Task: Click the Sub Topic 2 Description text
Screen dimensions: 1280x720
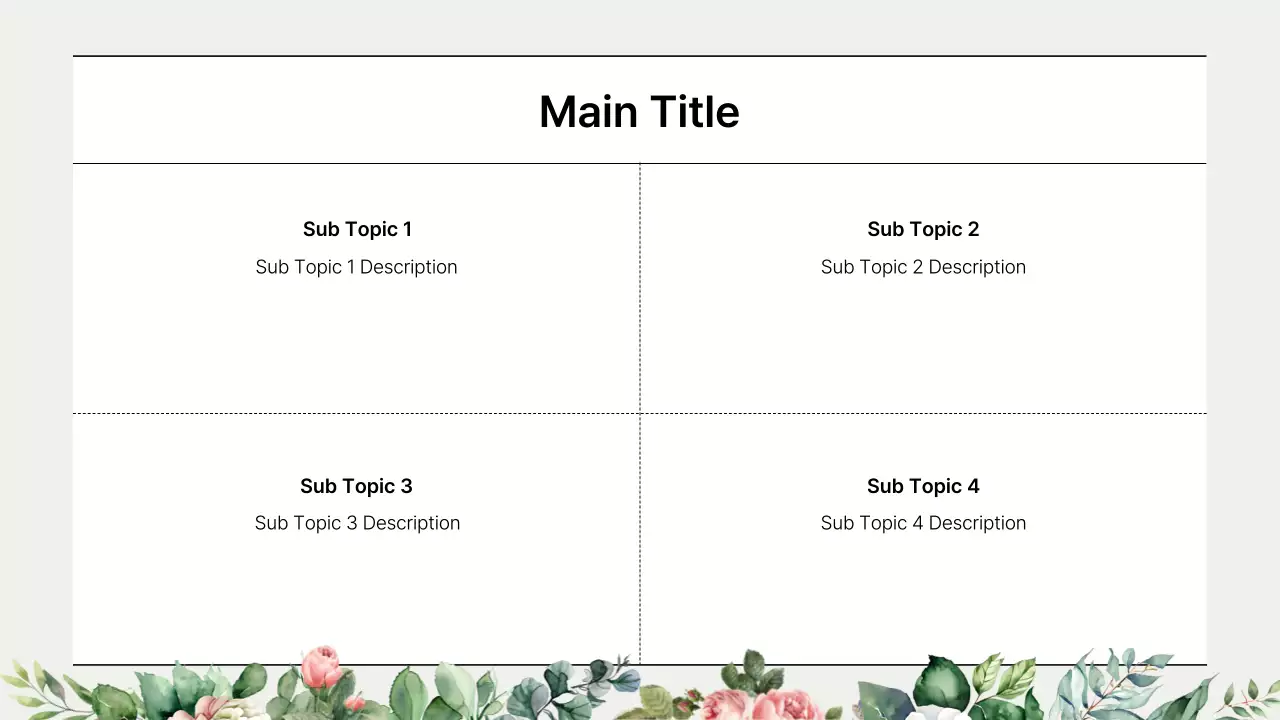Action: point(923,267)
